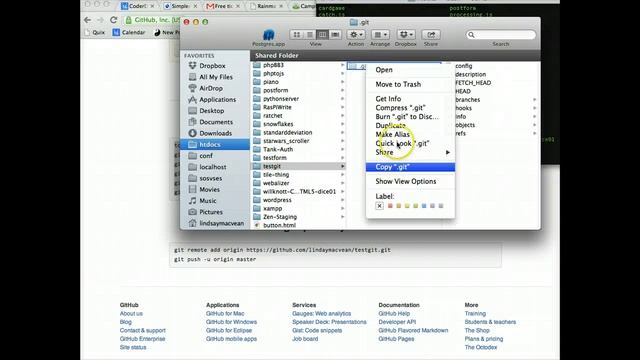Switch Finder to cover flow view

click(335, 35)
